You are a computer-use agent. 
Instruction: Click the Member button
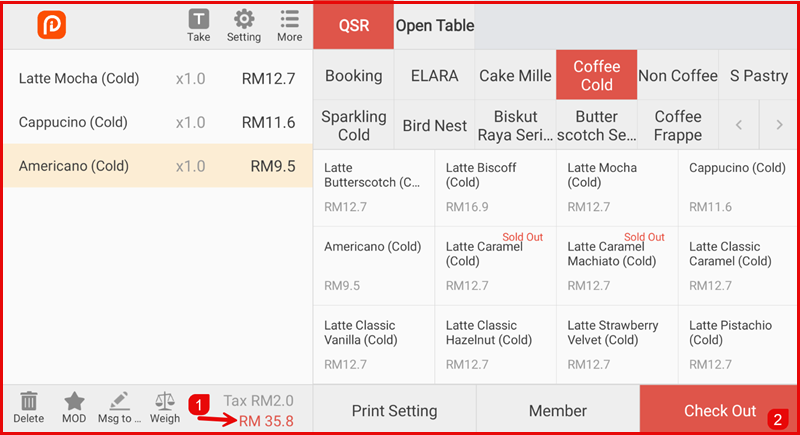pyautogui.click(x=557, y=410)
